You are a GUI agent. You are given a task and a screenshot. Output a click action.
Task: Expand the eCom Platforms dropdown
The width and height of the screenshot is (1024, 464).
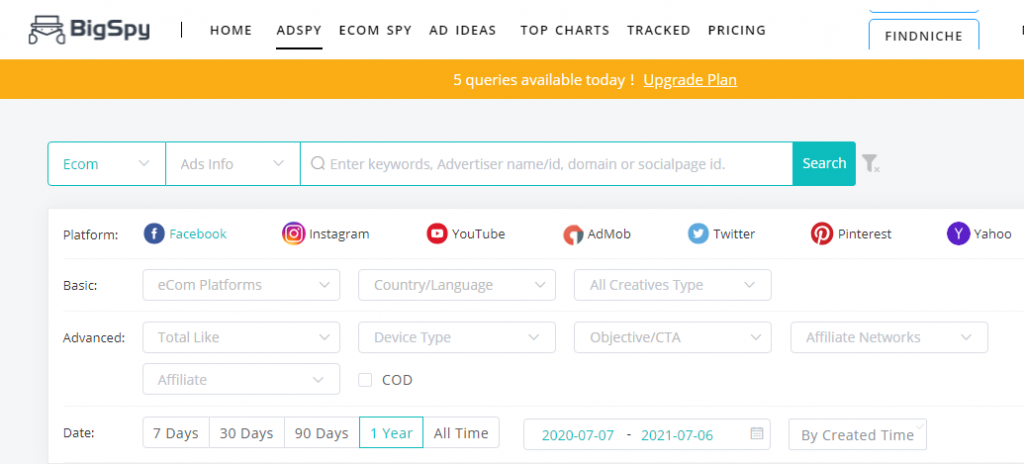pyautogui.click(x=241, y=285)
